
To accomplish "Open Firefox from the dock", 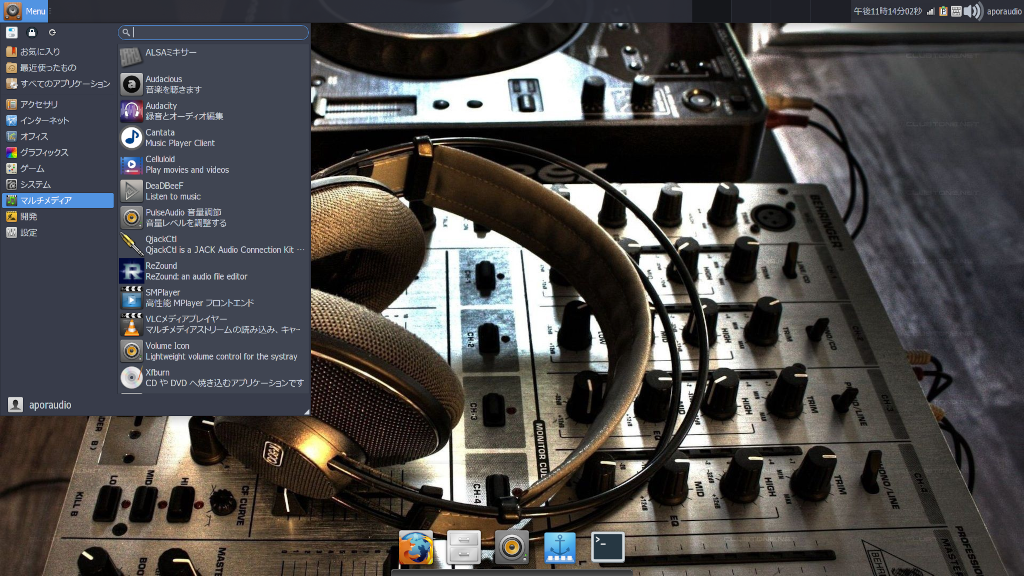I will point(416,547).
